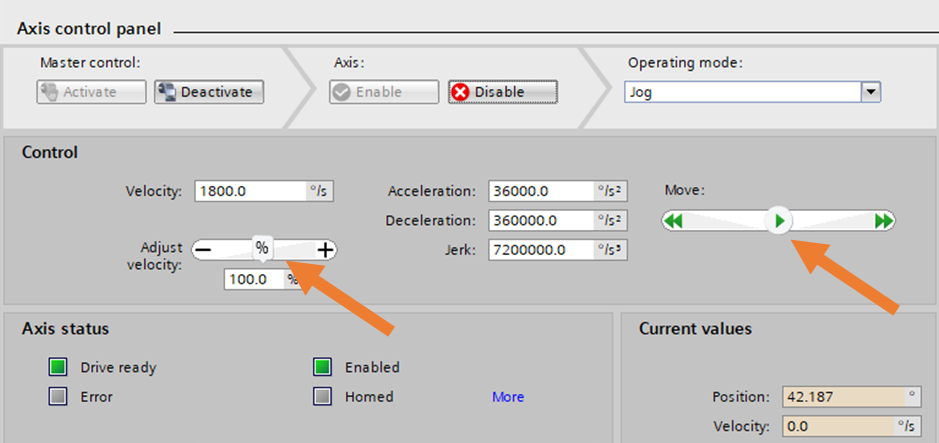Click the Operating mode dropdown arrow

point(871,93)
